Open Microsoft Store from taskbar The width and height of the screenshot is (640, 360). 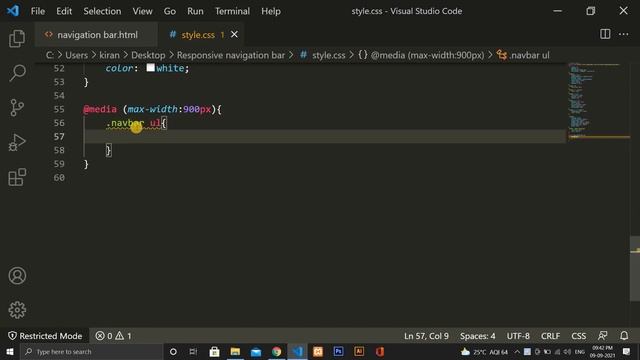point(214,351)
